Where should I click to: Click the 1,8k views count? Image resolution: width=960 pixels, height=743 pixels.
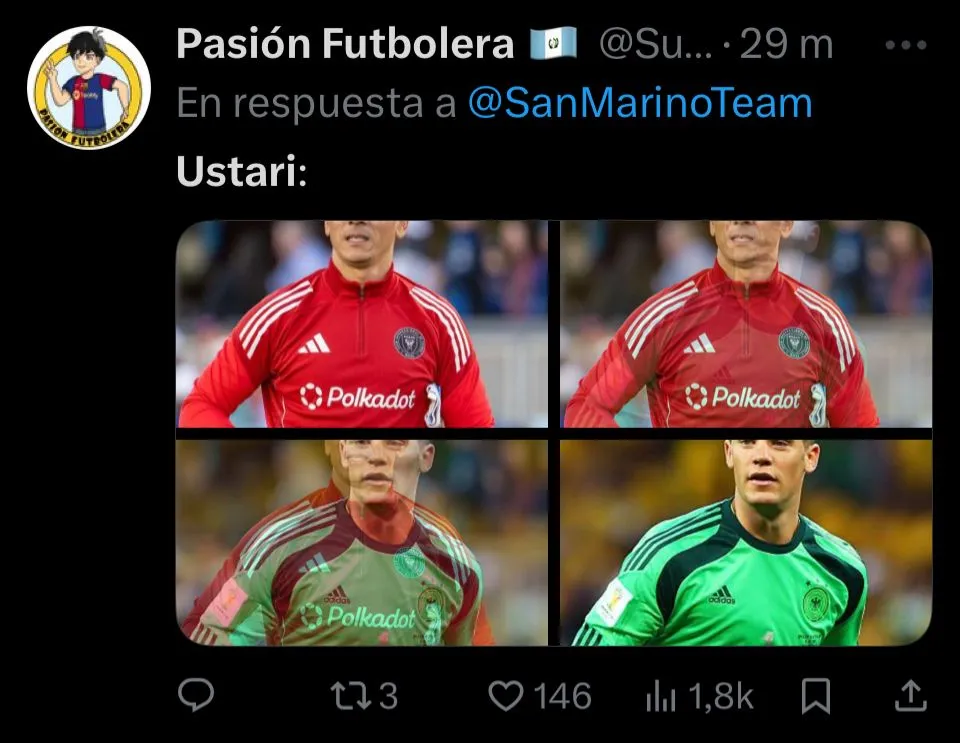[721, 696]
